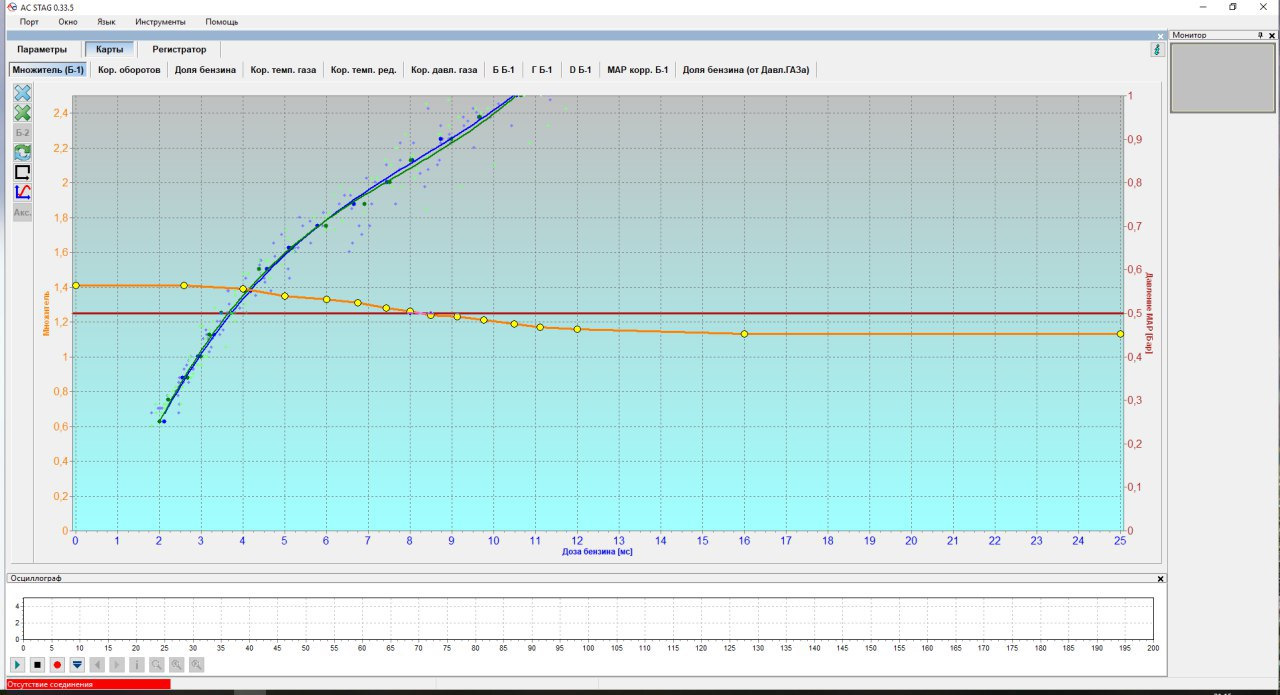Select the Кор. оборотов map tab

[129, 70]
